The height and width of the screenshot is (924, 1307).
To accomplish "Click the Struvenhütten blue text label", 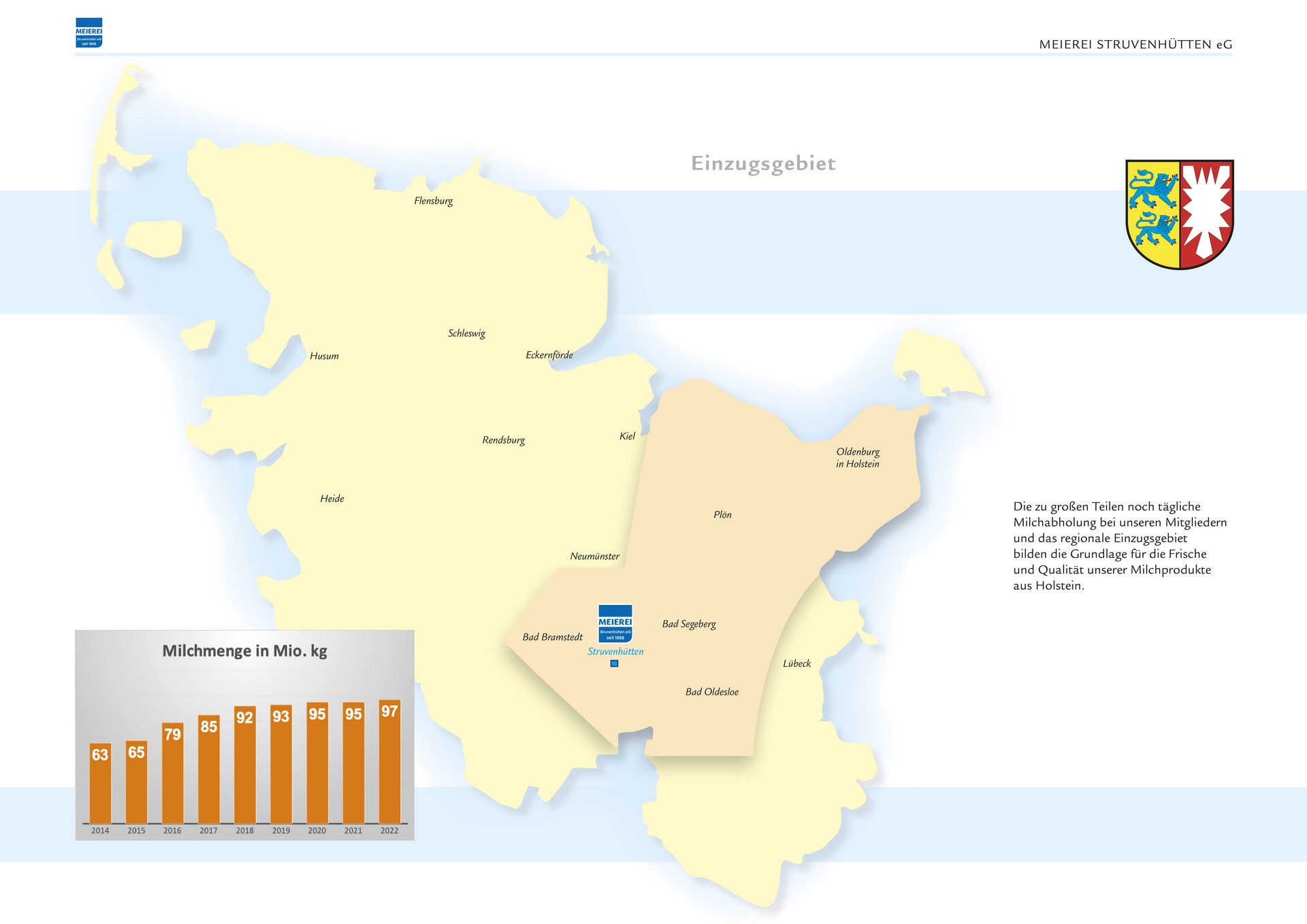I will tap(615, 651).
